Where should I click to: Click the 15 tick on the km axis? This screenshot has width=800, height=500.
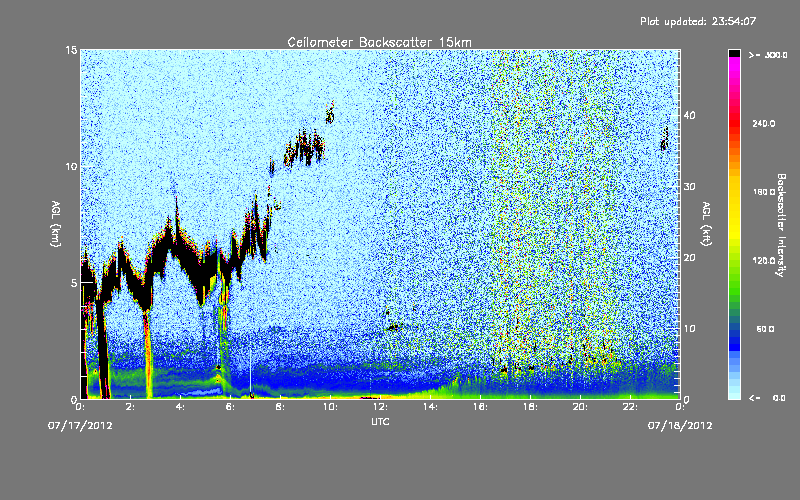point(71,50)
